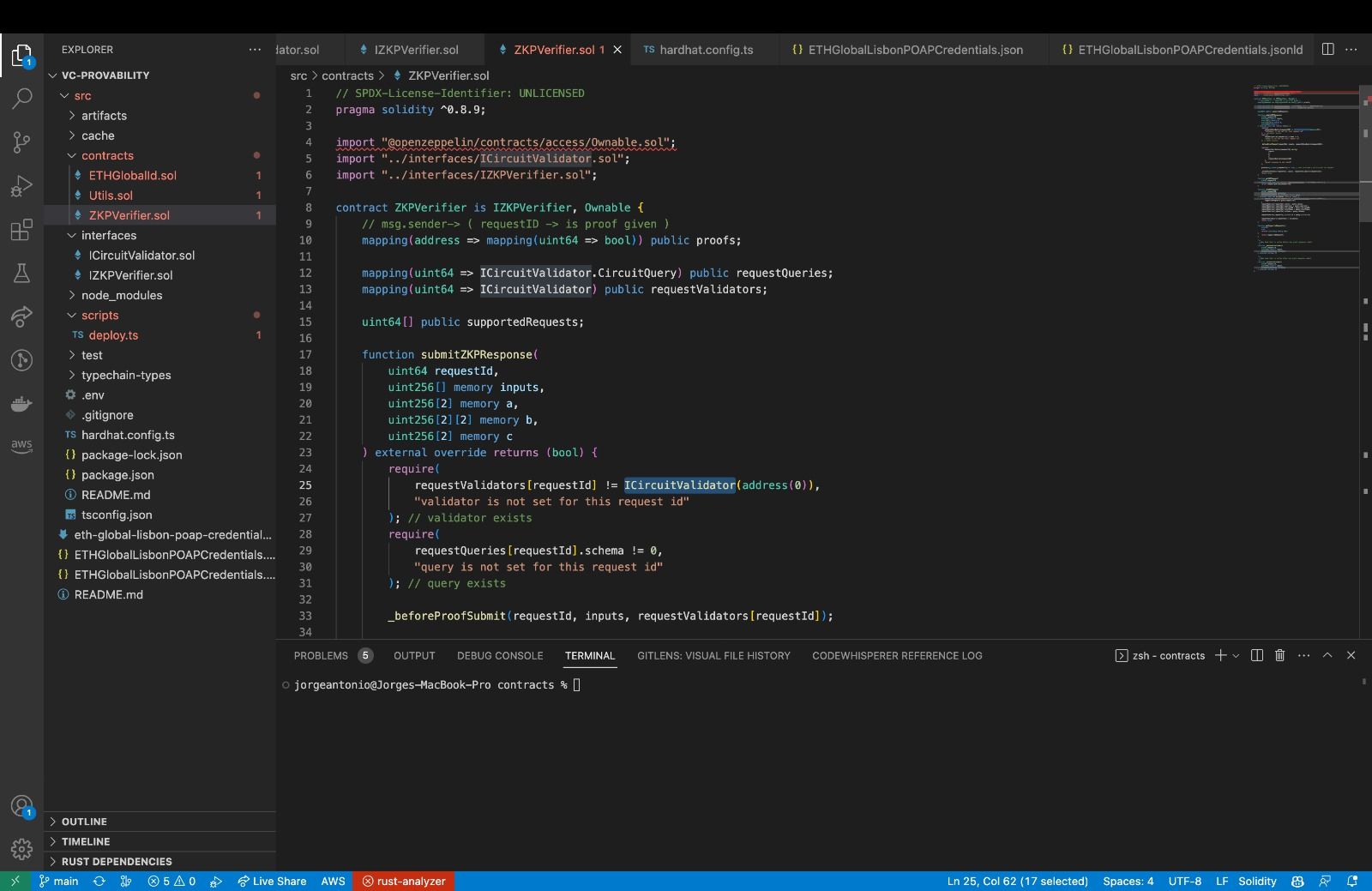Expand the TIMELINE section
This screenshot has height=891, width=1372.
click(160, 841)
